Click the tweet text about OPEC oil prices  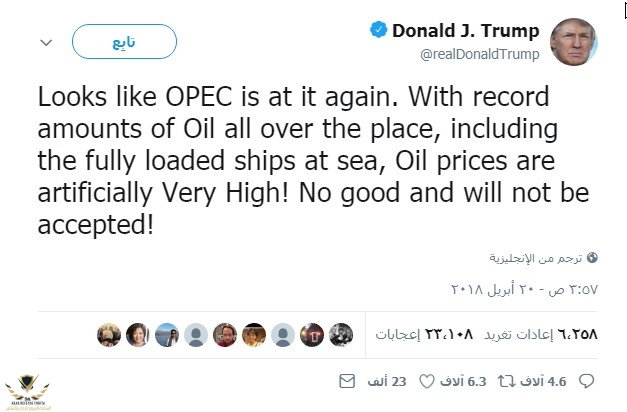[311, 160]
